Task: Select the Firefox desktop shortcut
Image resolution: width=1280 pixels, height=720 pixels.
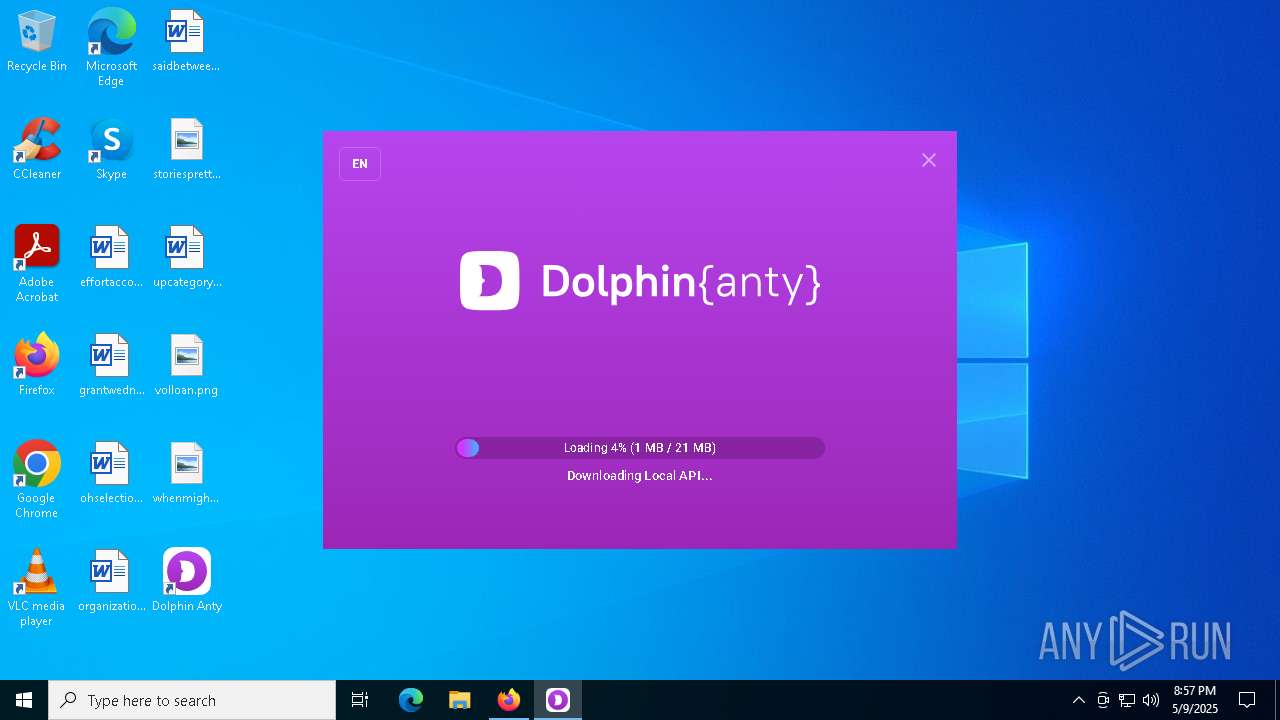Action: coord(37,366)
